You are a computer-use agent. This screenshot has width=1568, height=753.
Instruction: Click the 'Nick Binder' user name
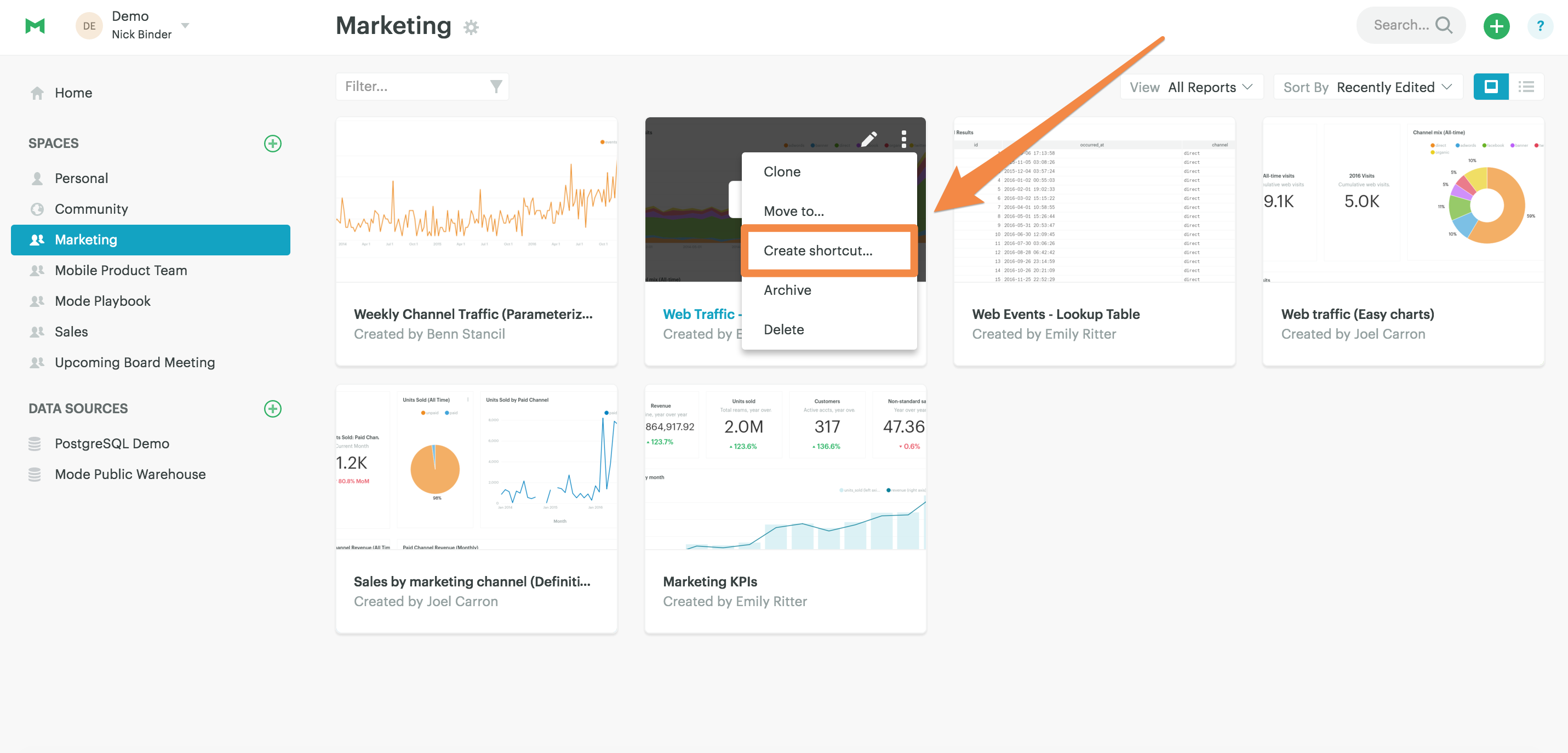coord(142,35)
